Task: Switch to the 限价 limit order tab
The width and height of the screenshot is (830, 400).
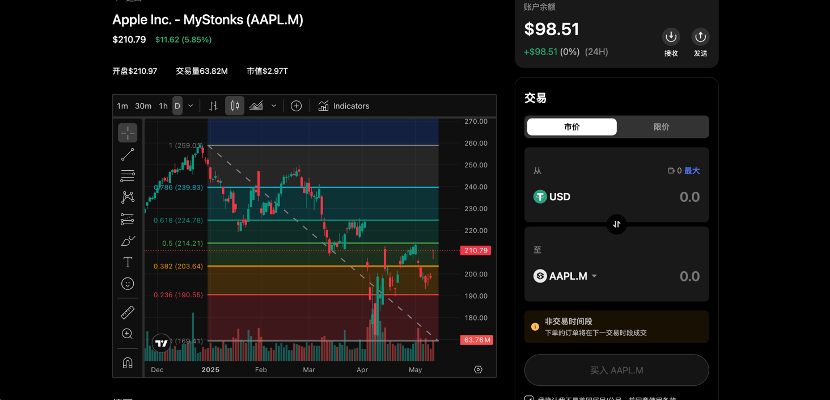Action: pyautogui.click(x=662, y=127)
